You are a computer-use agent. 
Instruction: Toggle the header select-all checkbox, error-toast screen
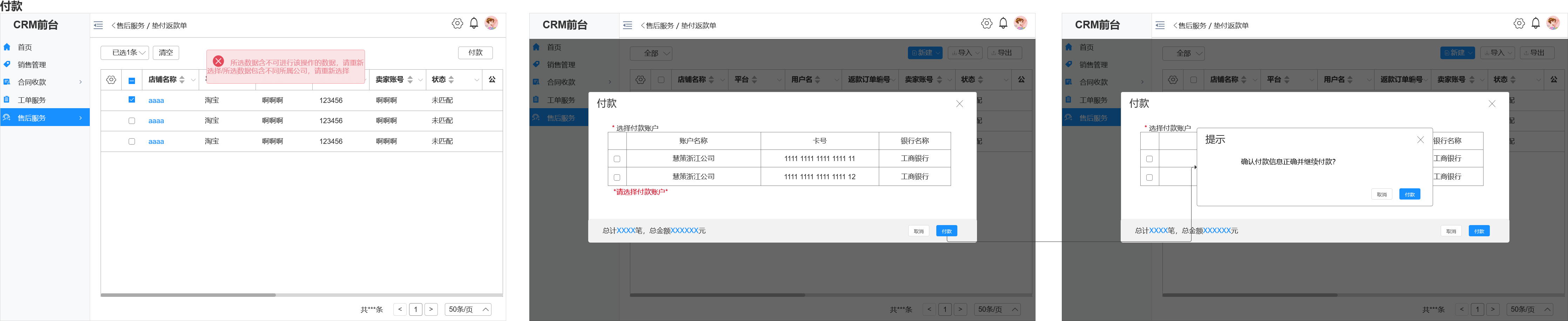[131, 80]
